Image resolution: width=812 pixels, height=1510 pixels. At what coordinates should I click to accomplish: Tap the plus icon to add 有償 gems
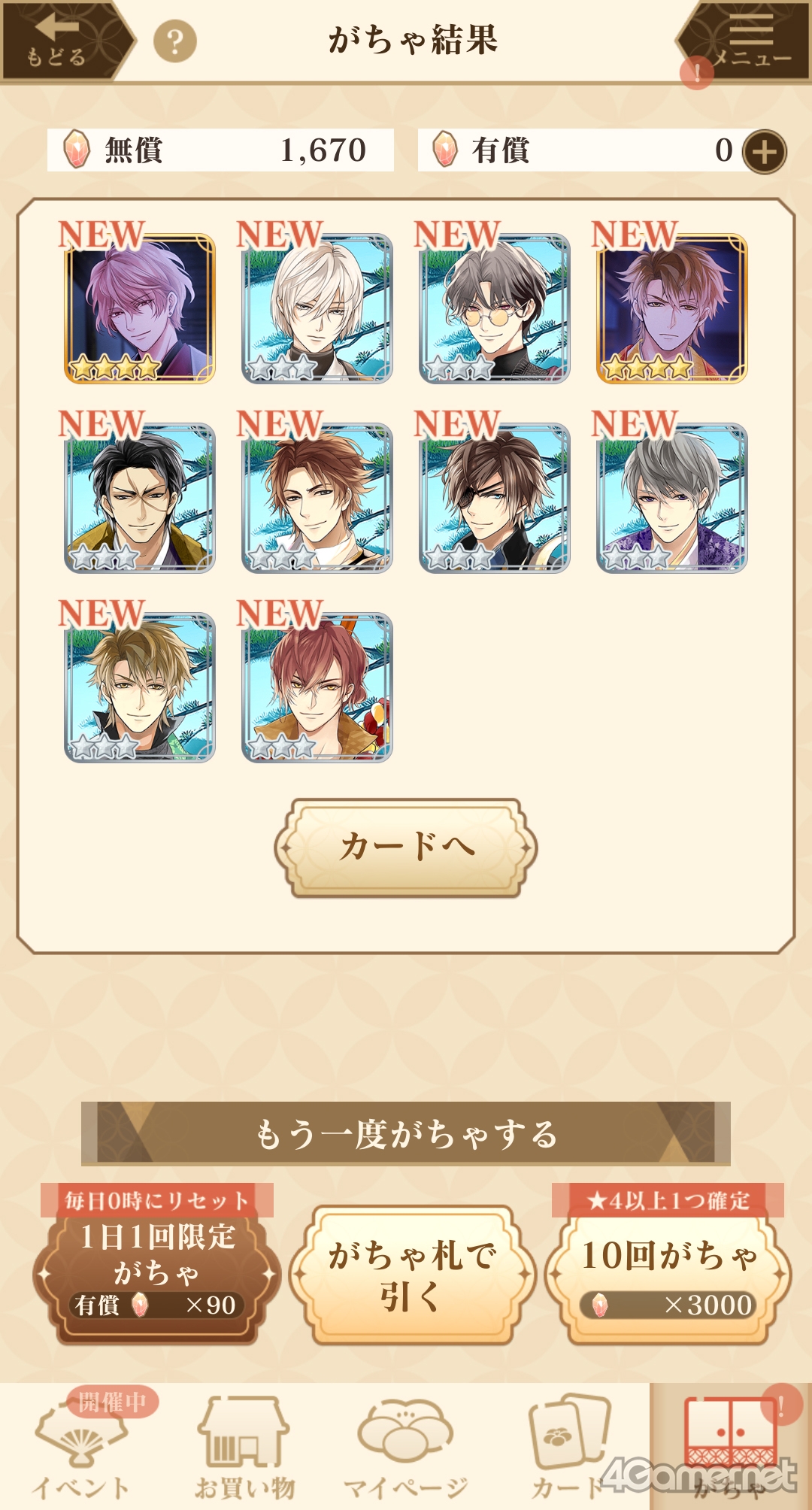[x=765, y=152]
